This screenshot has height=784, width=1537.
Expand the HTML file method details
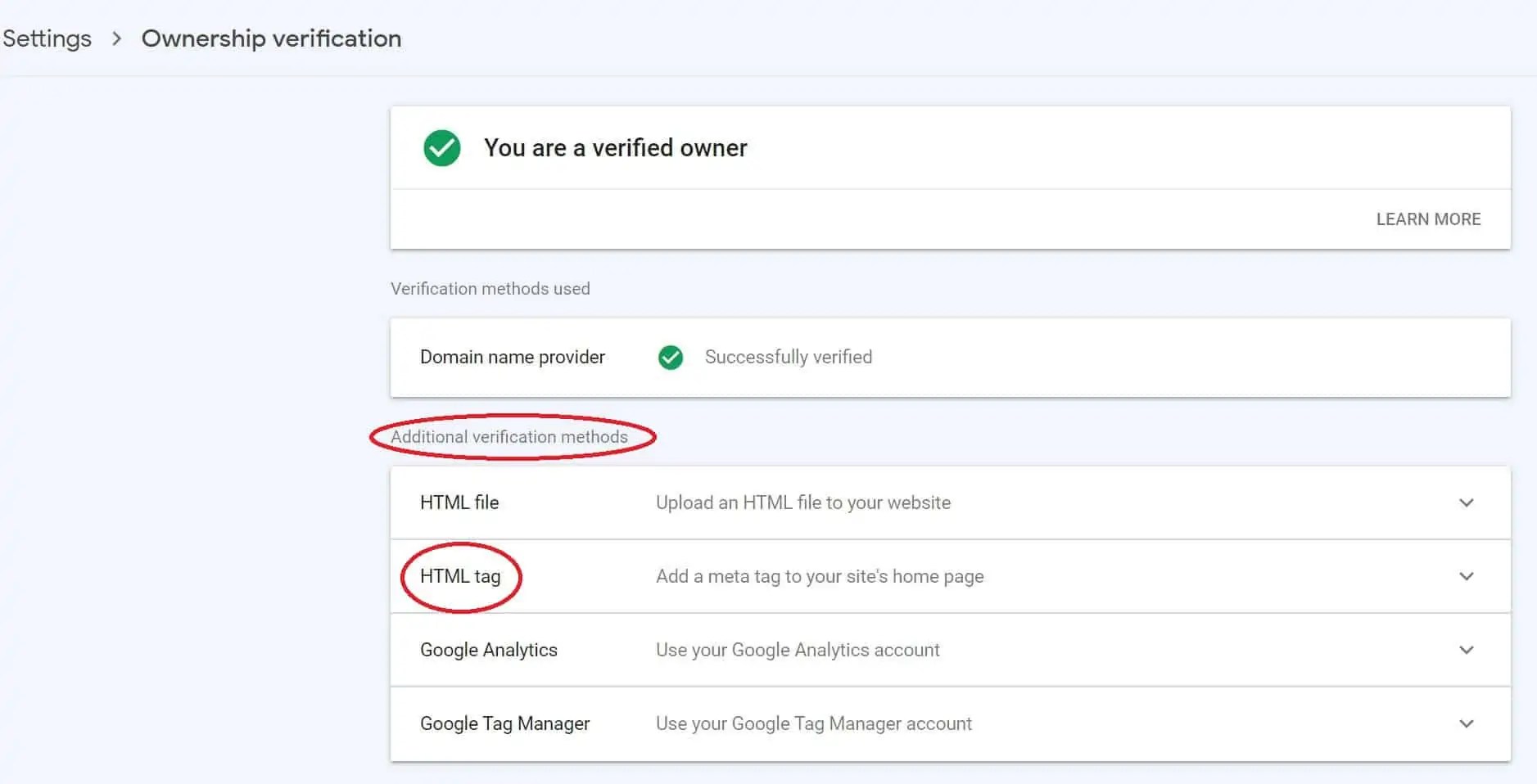(1466, 502)
